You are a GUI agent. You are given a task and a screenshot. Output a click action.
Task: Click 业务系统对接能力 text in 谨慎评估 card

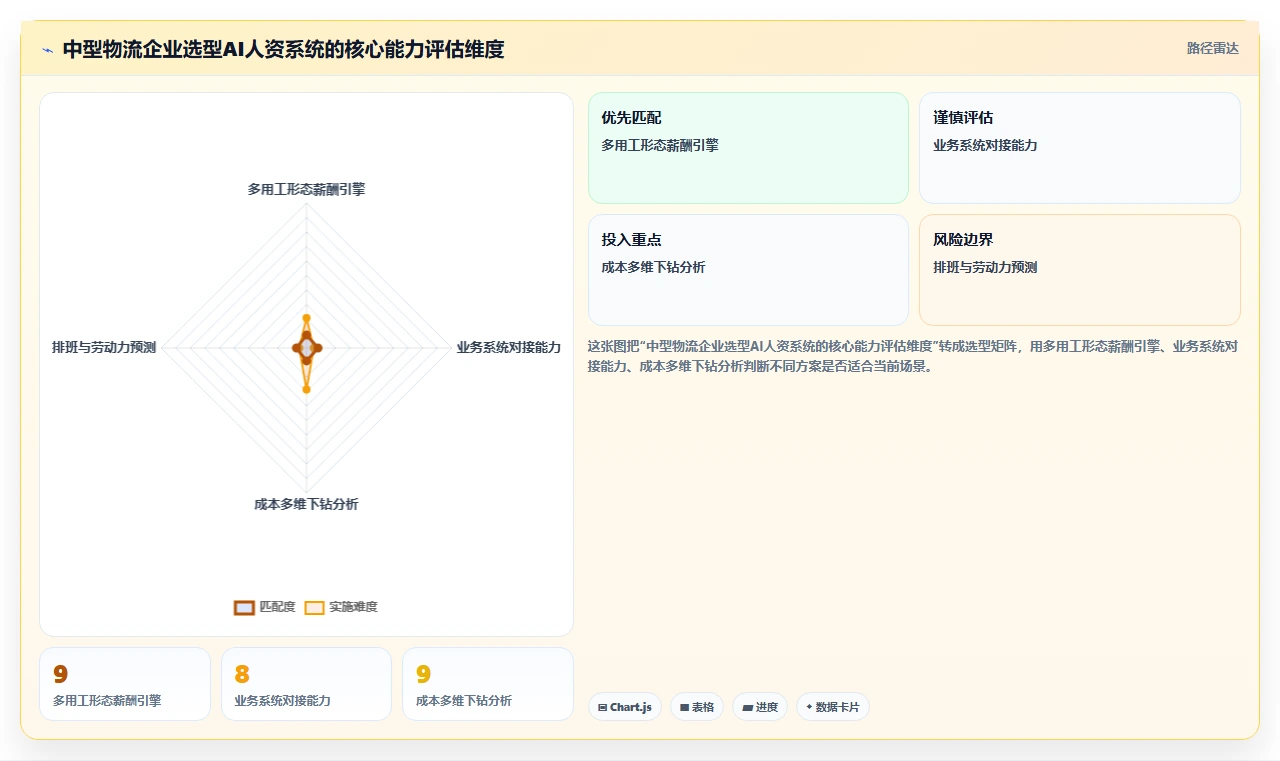[x=985, y=145]
